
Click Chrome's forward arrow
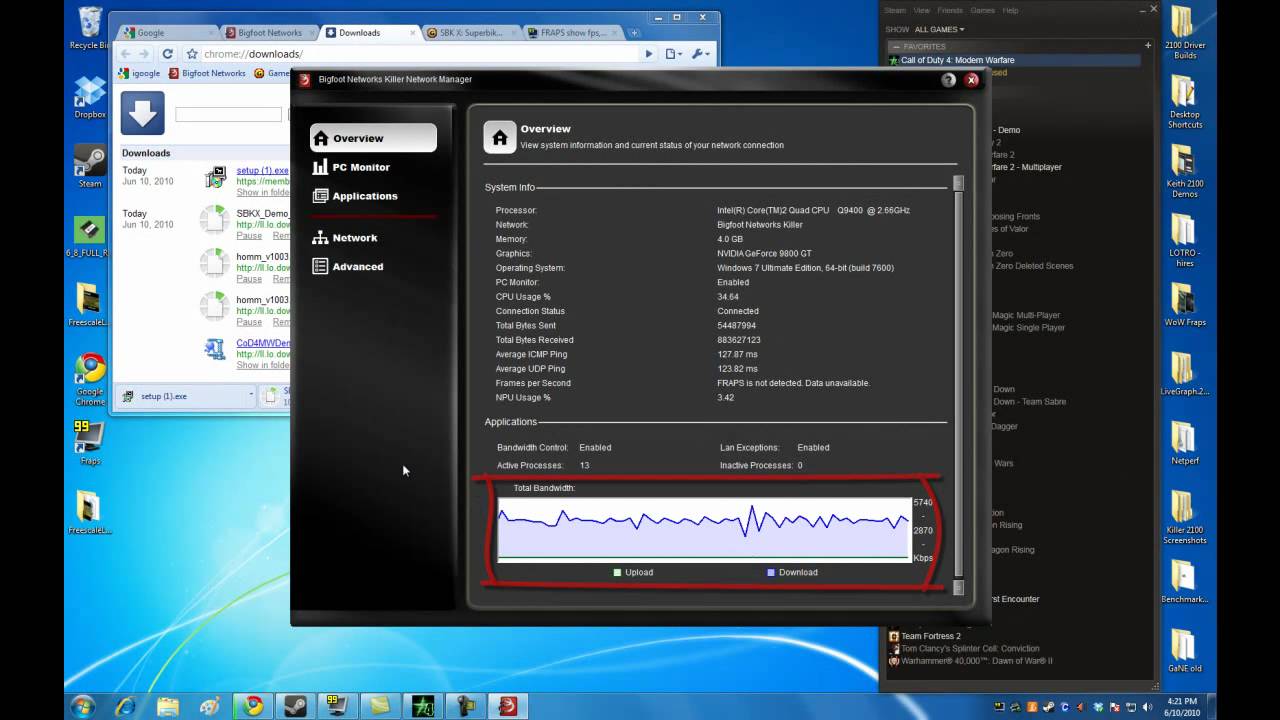tap(145, 54)
